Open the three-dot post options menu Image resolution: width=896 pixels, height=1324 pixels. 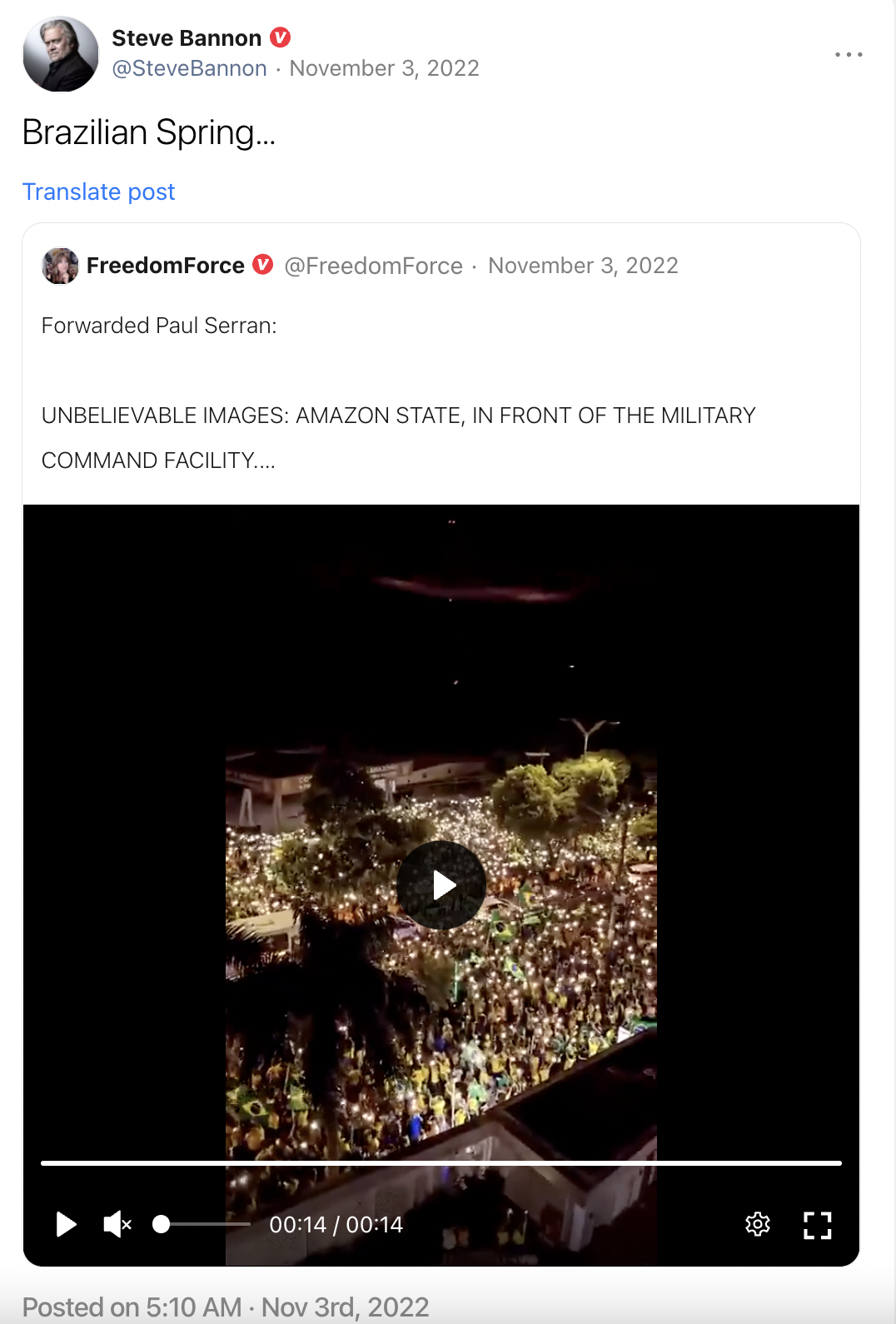(849, 55)
